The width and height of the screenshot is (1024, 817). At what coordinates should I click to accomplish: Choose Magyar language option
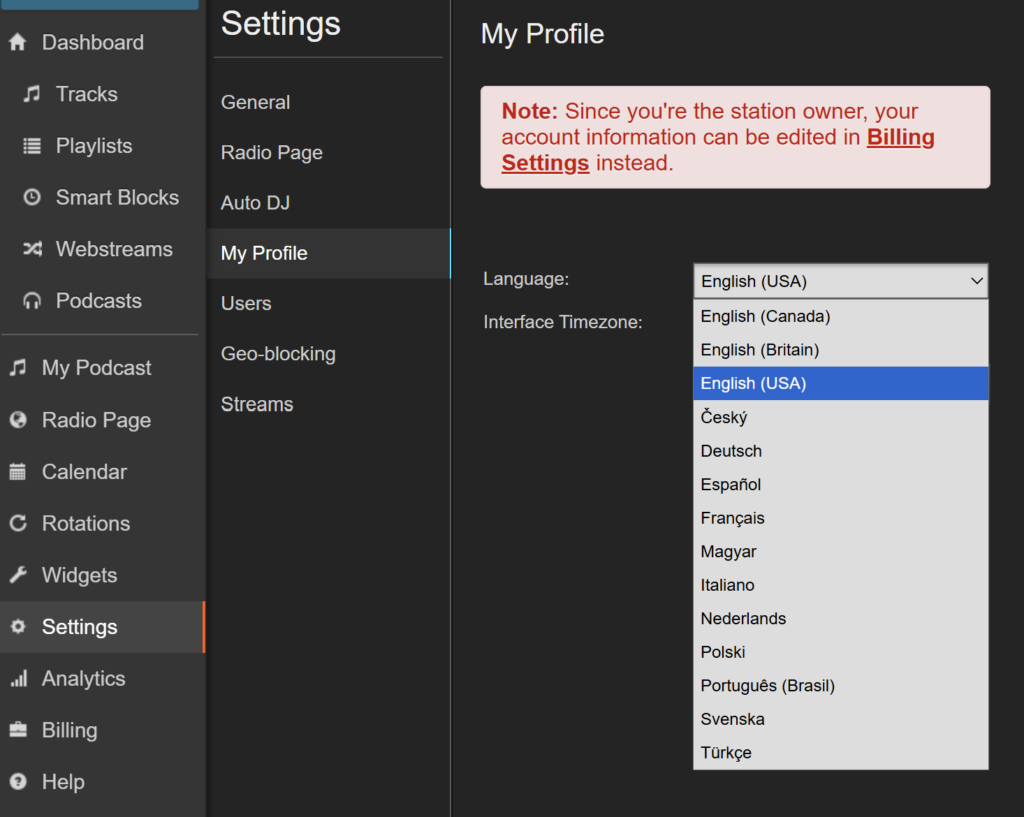click(840, 552)
